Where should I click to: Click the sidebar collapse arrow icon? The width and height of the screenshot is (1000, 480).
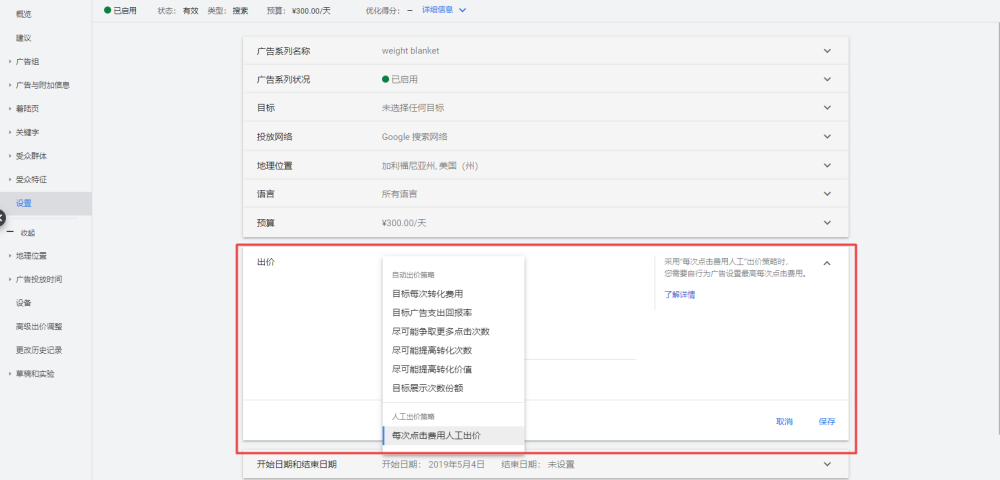[3, 217]
